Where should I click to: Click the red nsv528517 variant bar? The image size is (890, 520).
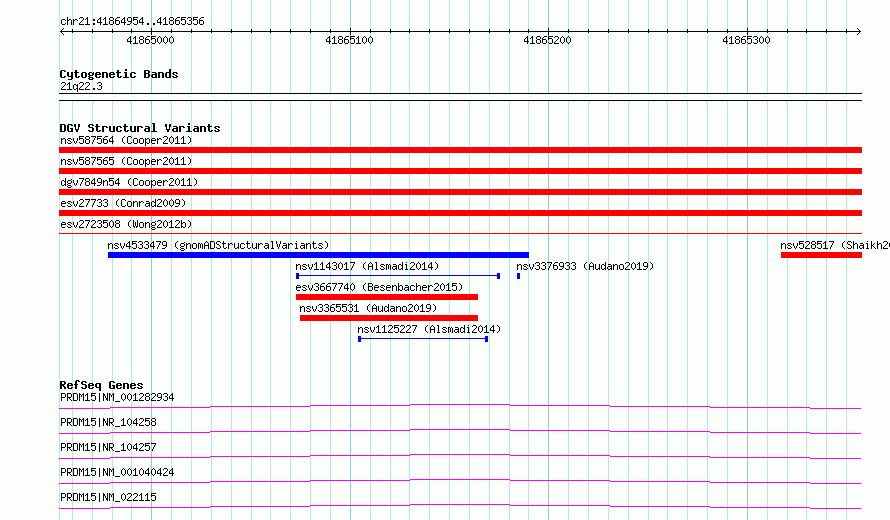[x=821, y=255]
